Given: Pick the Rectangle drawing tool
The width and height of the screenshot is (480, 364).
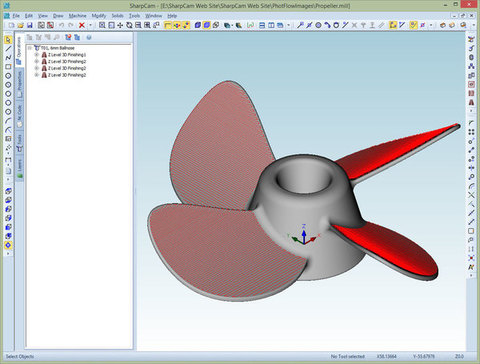Looking at the screenshot, I should coord(8,67).
